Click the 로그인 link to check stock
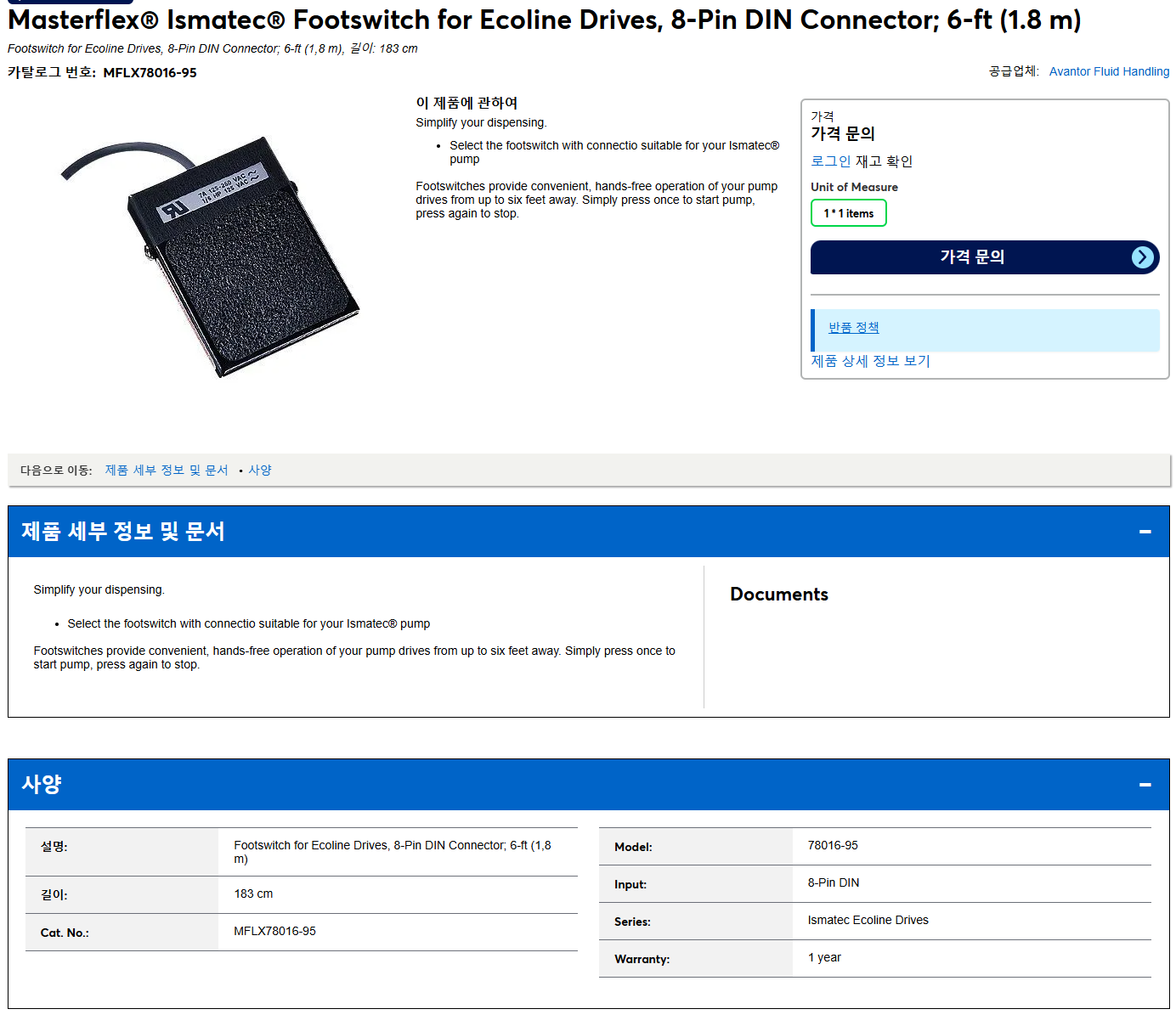Image resolution: width=1176 pixels, height=1026 pixels. coord(830,161)
